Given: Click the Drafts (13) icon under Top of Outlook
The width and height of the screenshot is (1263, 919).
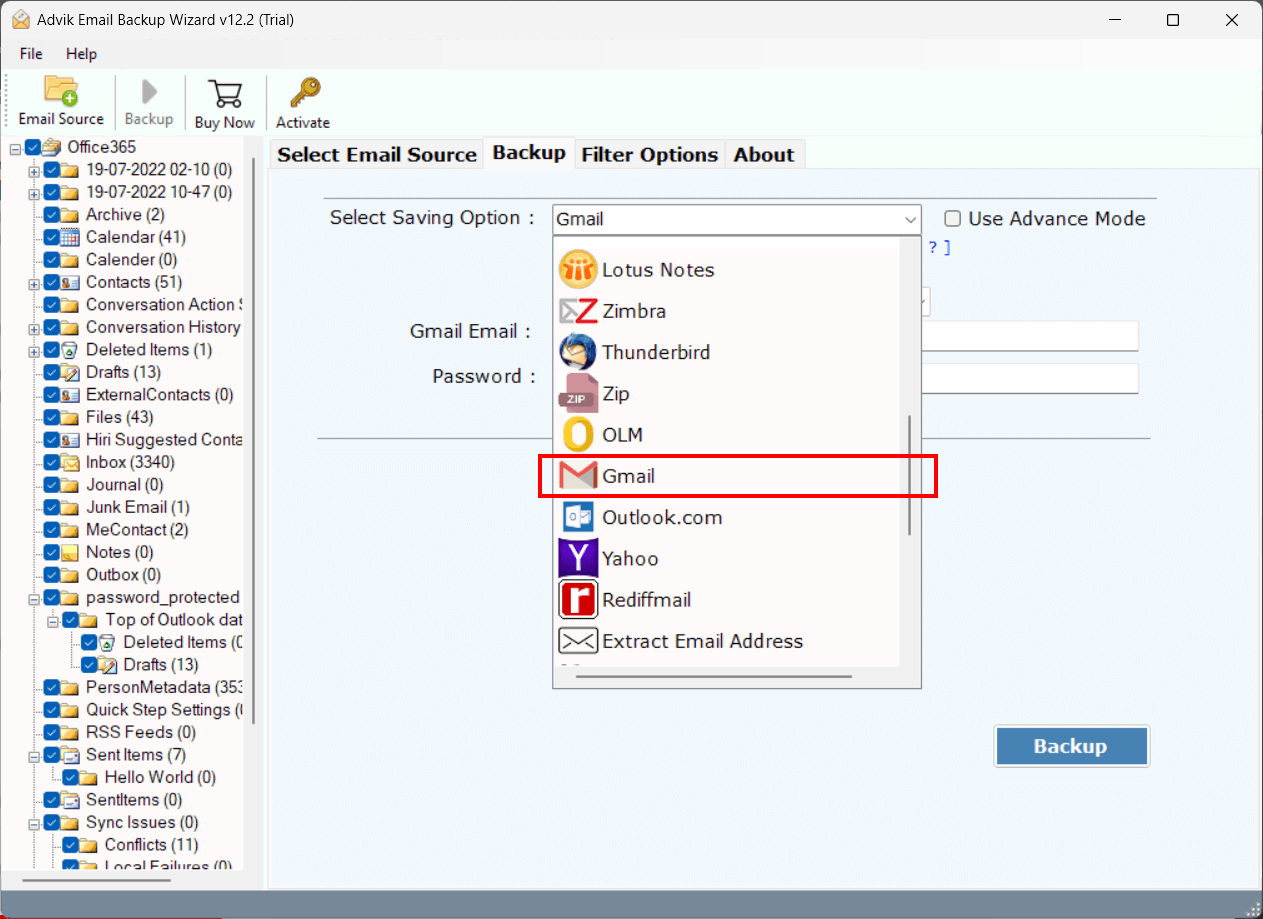Looking at the screenshot, I should click(x=108, y=665).
